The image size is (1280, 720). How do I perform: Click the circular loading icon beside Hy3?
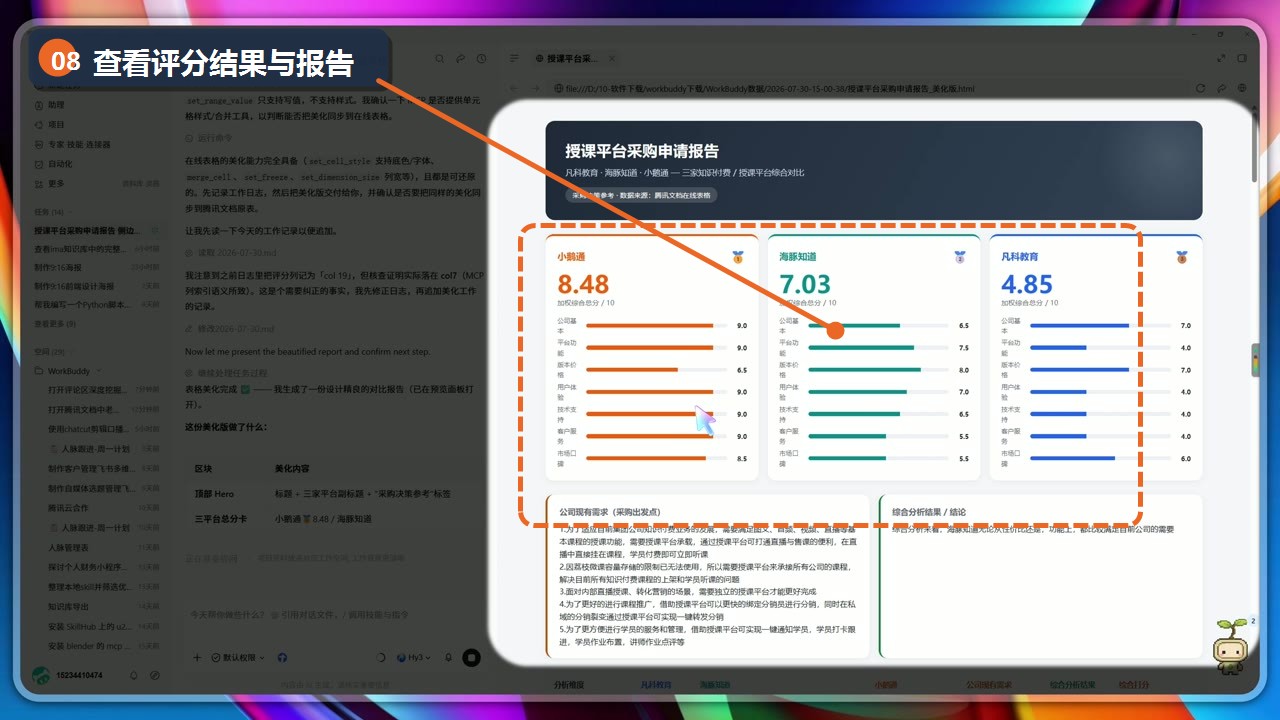pyautogui.click(x=380, y=658)
